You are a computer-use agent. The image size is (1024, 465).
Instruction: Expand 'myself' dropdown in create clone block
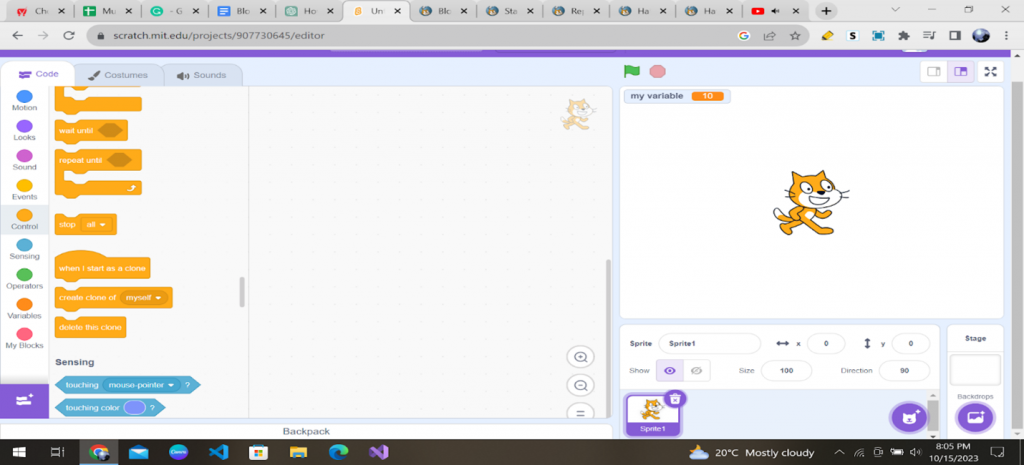click(144, 298)
